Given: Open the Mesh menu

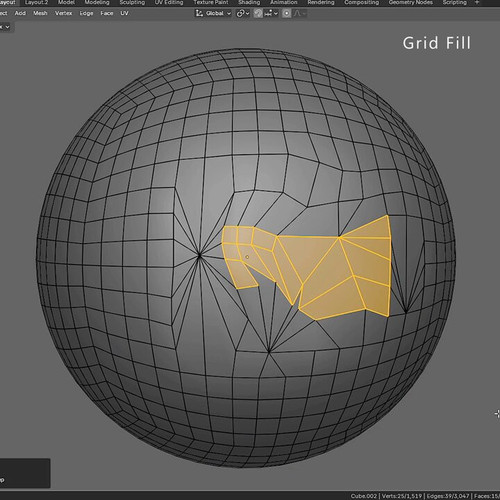Looking at the screenshot, I should pyautogui.click(x=40, y=13).
